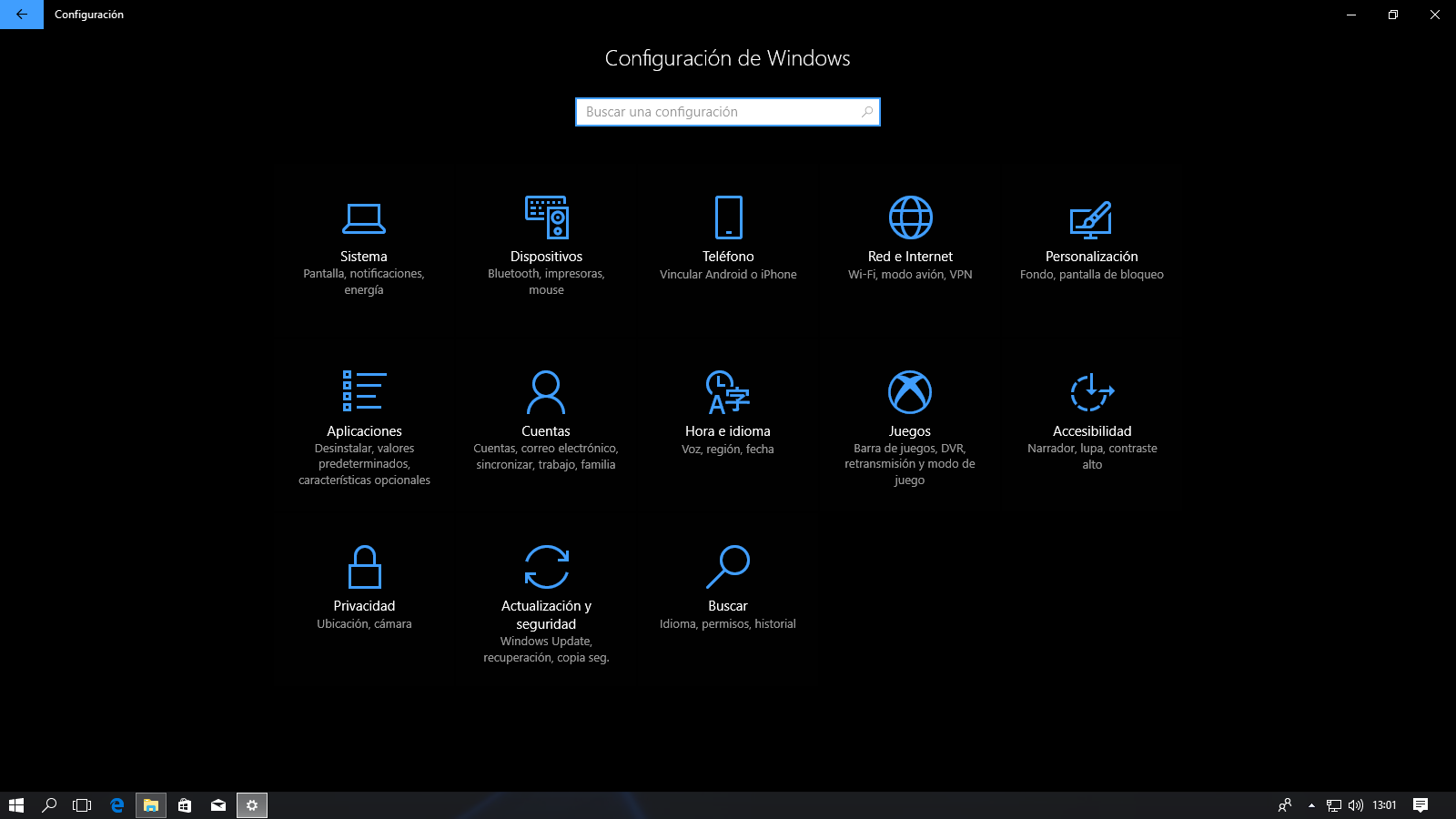Click the Teléfono title text
This screenshot has height=819, width=1456.
pyautogui.click(x=728, y=257)
